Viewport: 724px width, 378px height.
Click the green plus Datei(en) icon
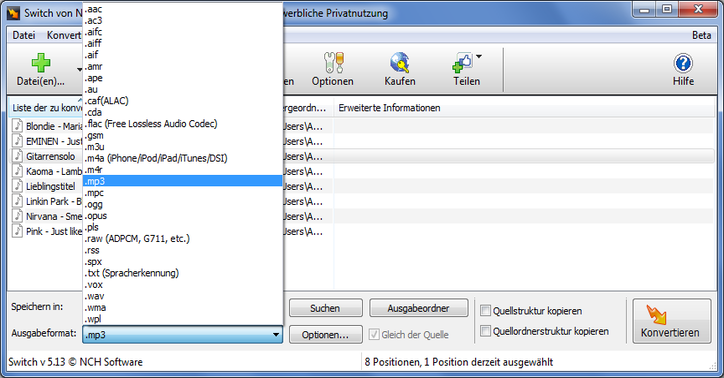41,63
